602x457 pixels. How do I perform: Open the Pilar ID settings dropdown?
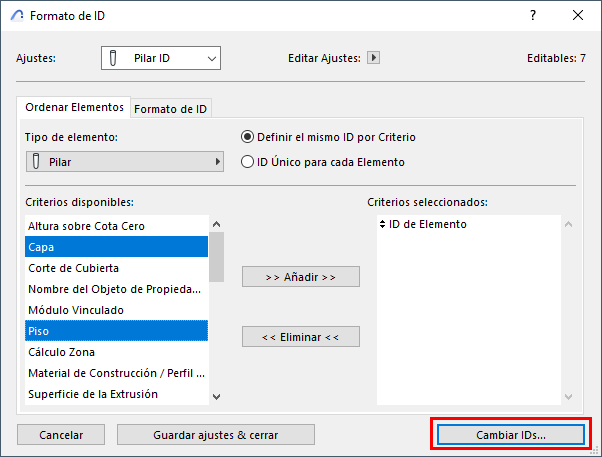click(160, 58)
